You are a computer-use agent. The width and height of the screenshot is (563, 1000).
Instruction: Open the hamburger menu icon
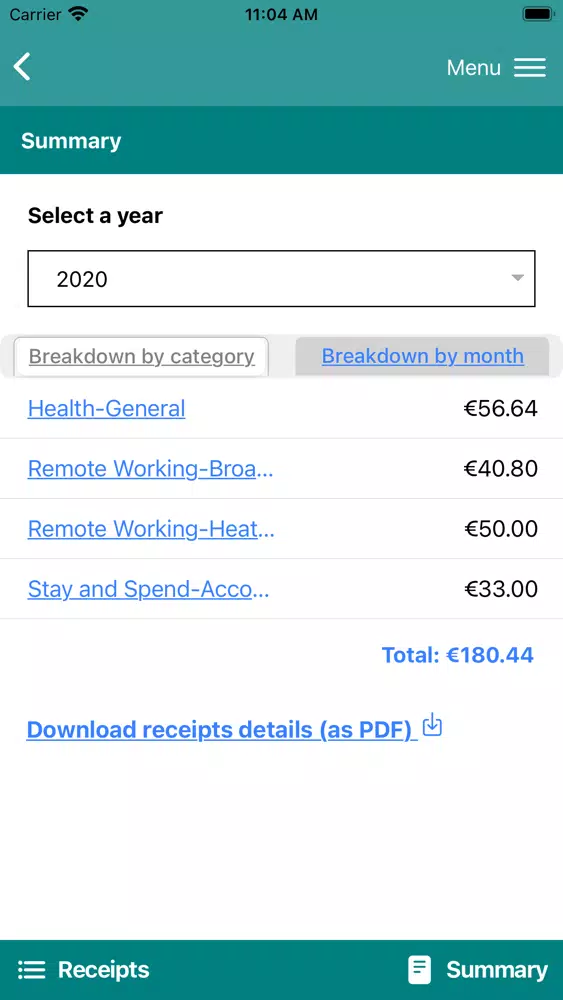(530, 68)
